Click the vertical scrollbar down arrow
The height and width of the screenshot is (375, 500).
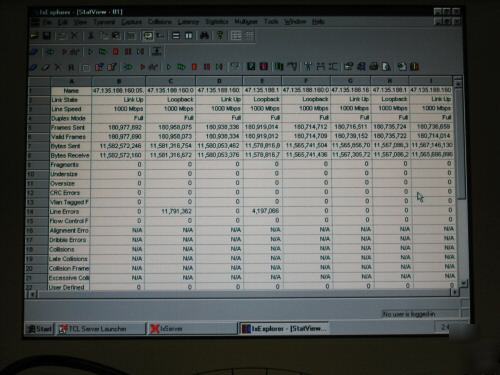[x=463, y=283]
